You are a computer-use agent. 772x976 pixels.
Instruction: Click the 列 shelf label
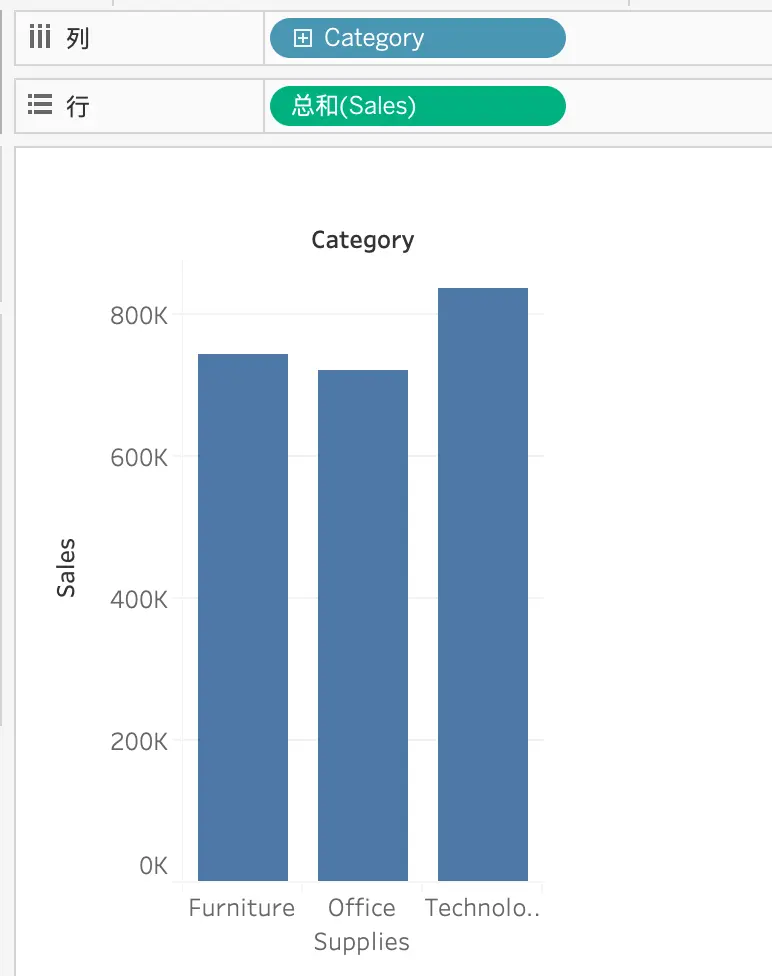(x=78, y=38)
